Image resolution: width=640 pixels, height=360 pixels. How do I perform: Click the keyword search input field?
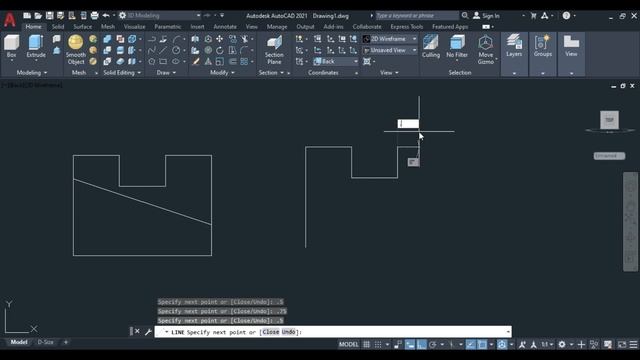417,16
